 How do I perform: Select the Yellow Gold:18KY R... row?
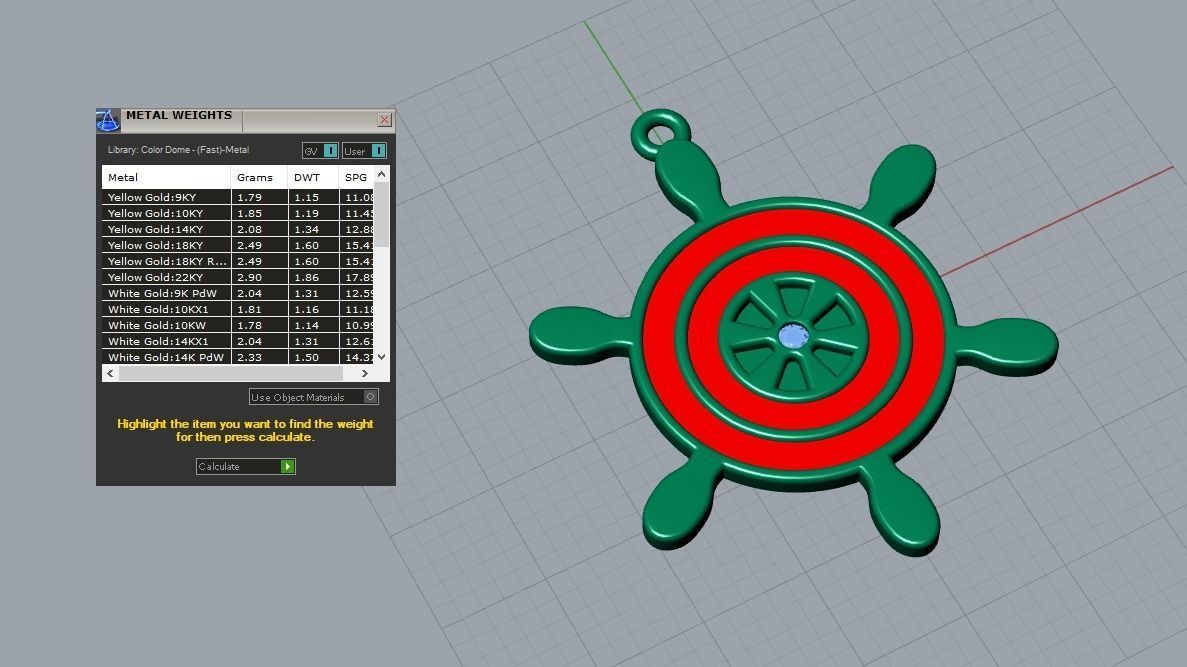point(238,260)
